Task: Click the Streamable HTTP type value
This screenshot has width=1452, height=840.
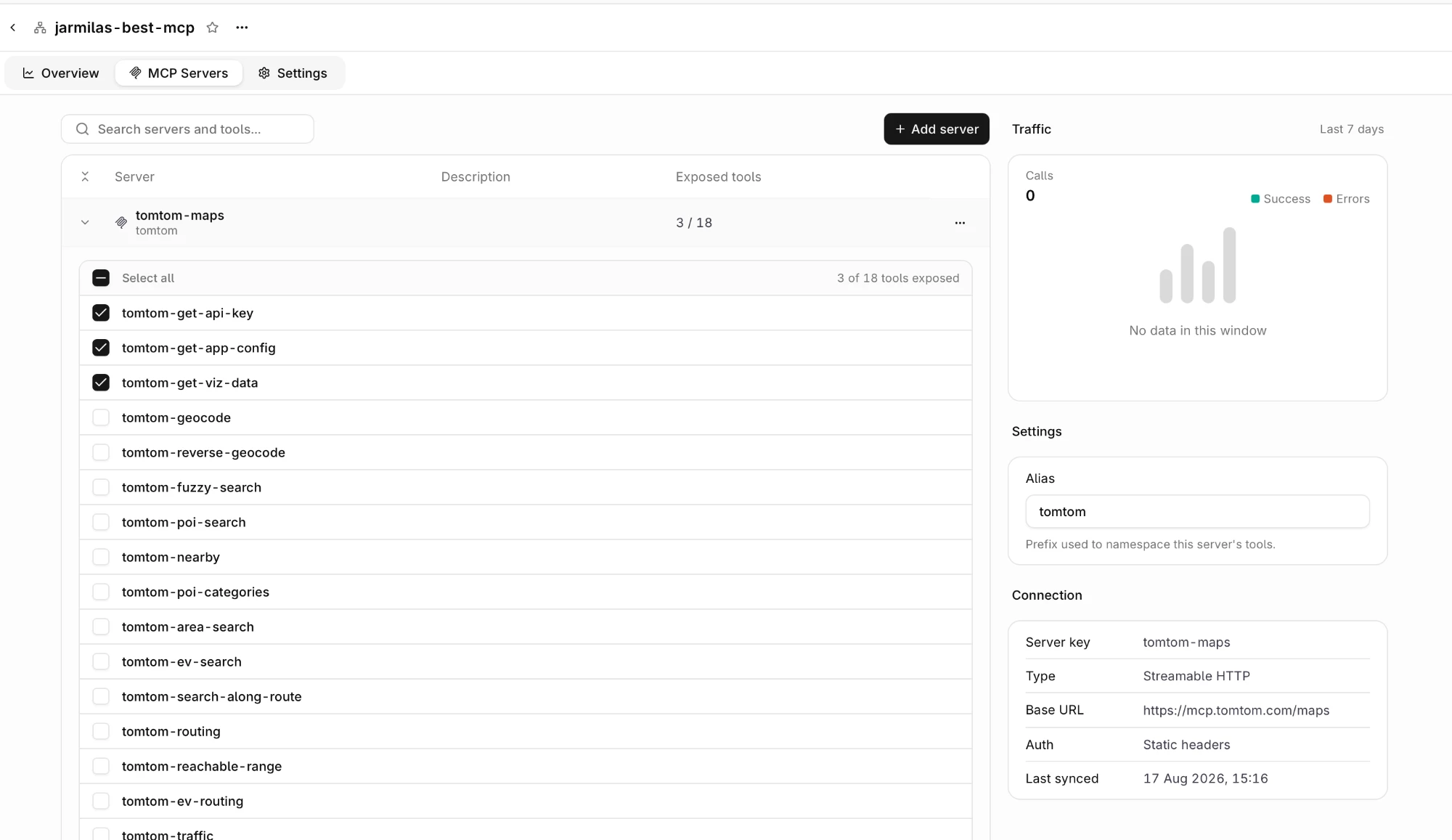Action: tap(1196, 676)
